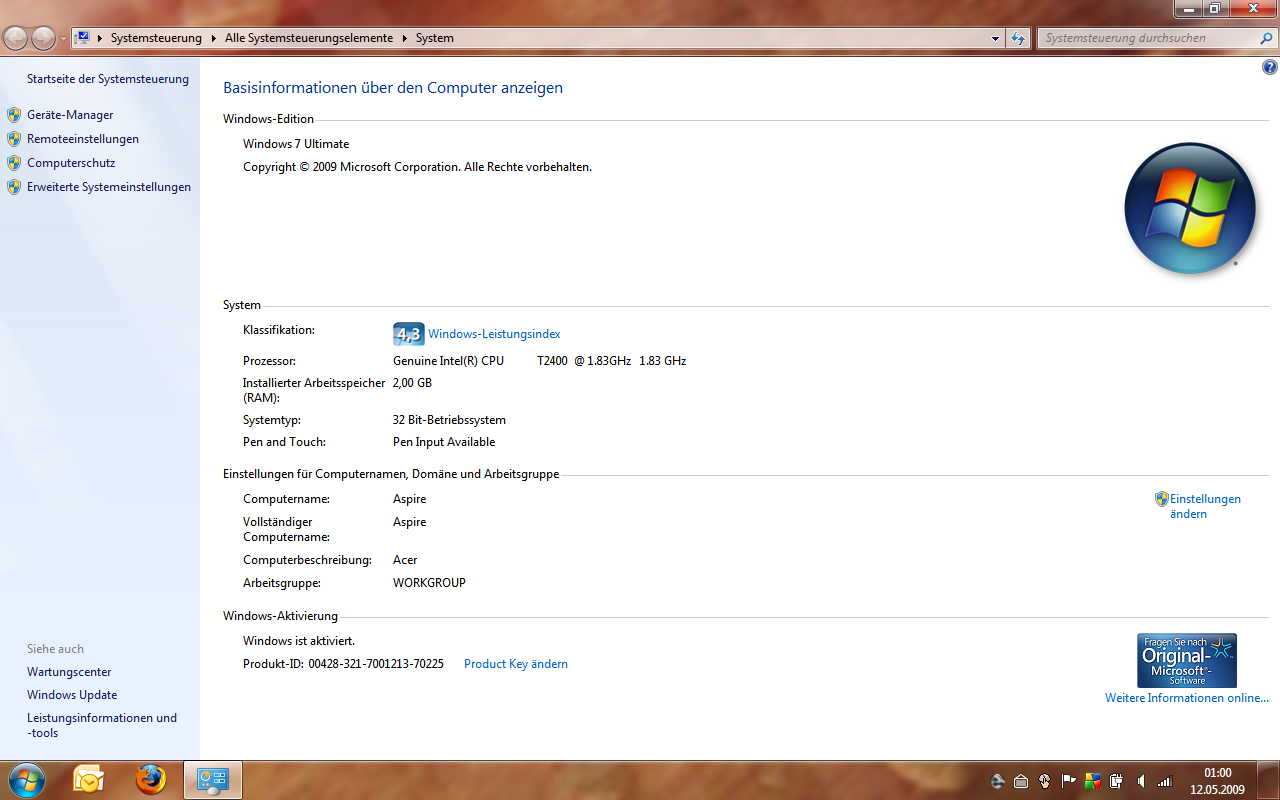Click the touch pointer hand tray icon
This screenshot has width=1280, height=800.
coord(1045,781)
